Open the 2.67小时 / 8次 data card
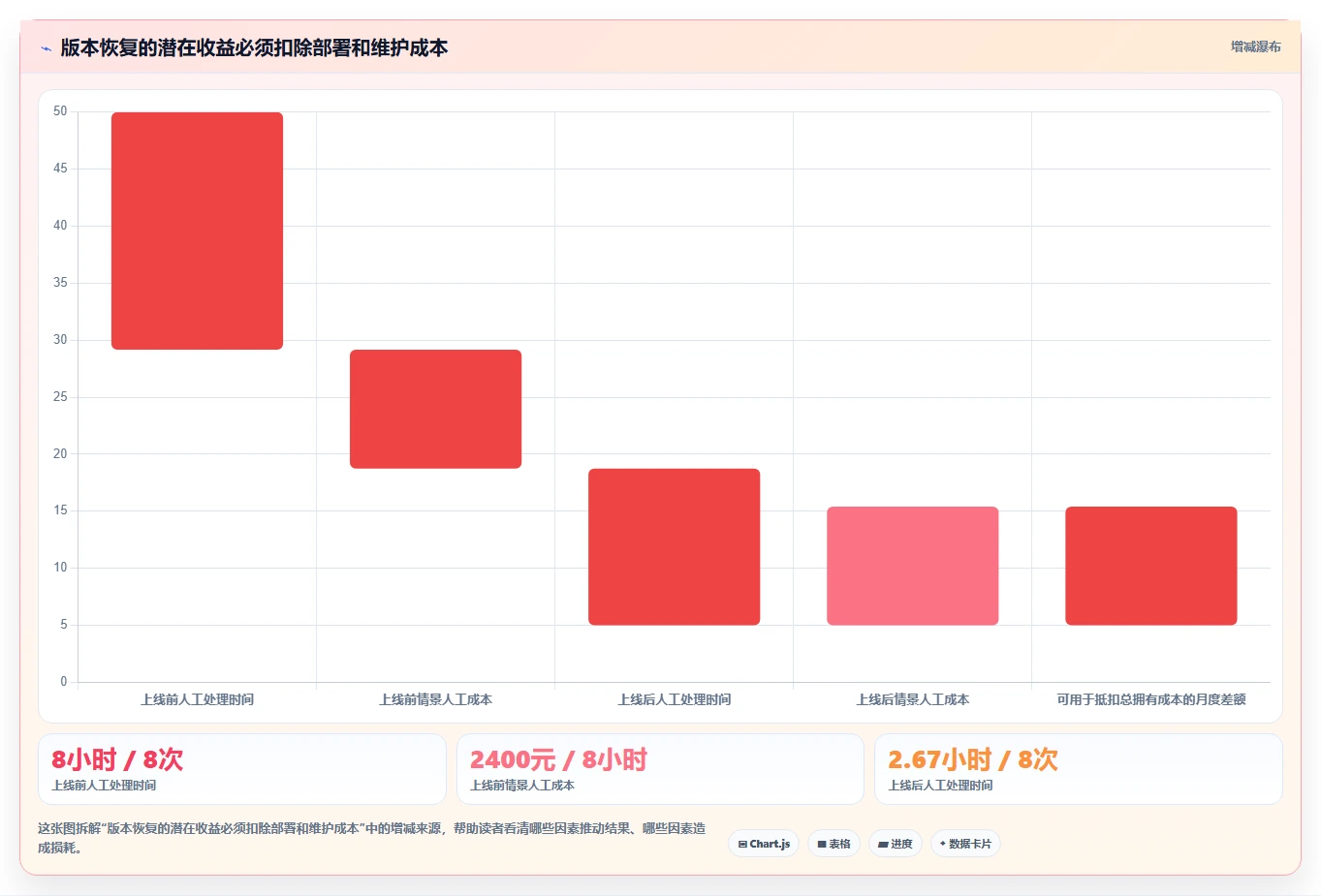The image size is (1321, 896). pos(1079,769)
